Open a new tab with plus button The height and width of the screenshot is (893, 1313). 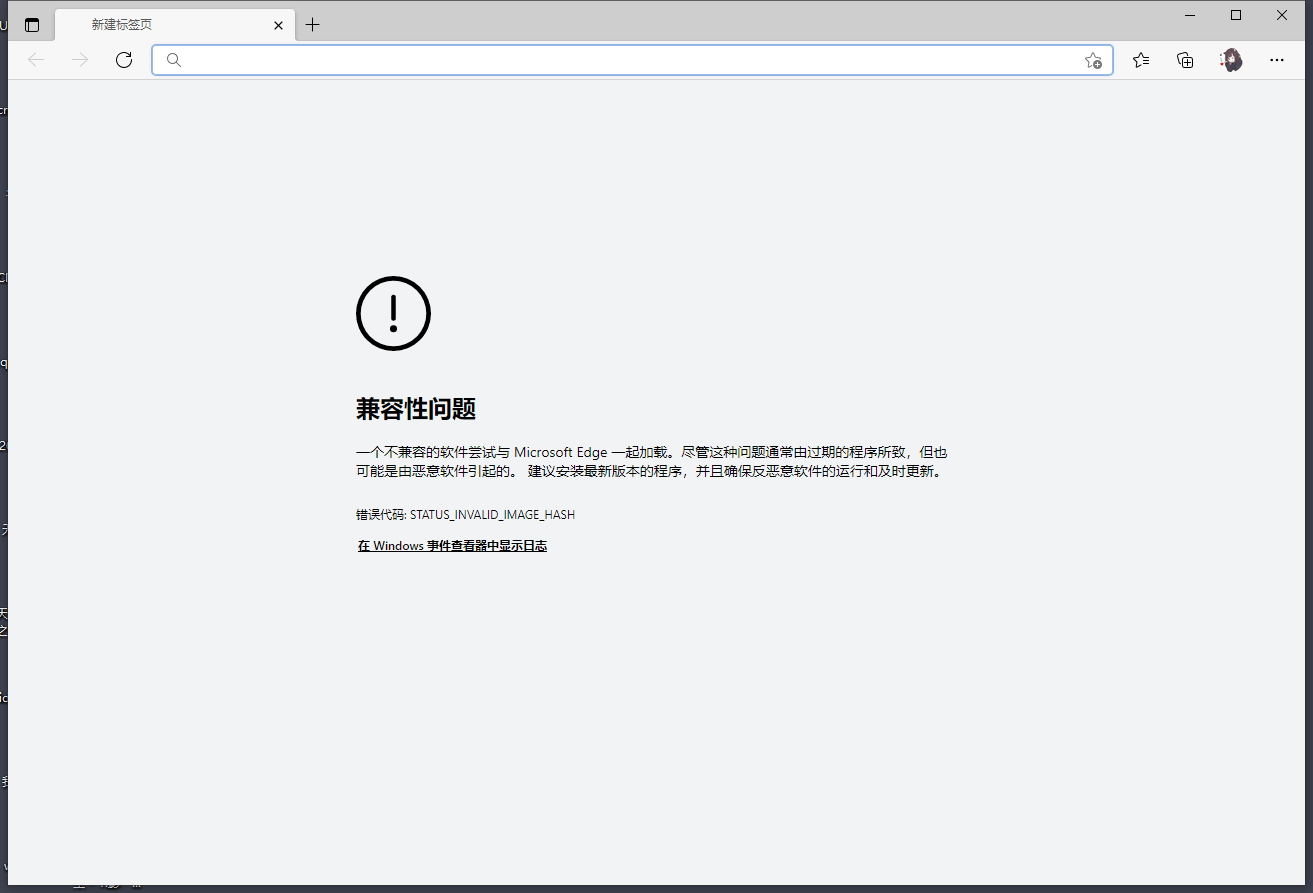(x=313, y=25)
